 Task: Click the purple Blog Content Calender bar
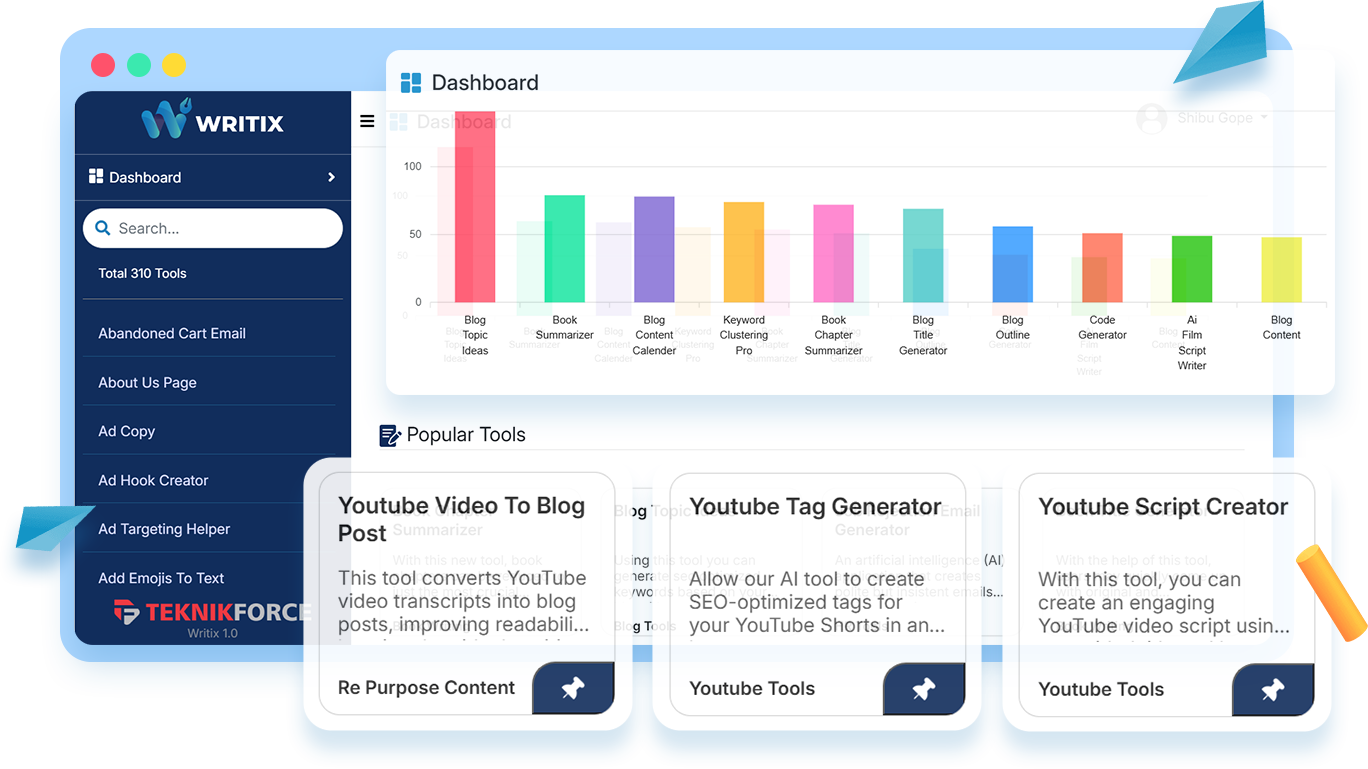(654, 249)
